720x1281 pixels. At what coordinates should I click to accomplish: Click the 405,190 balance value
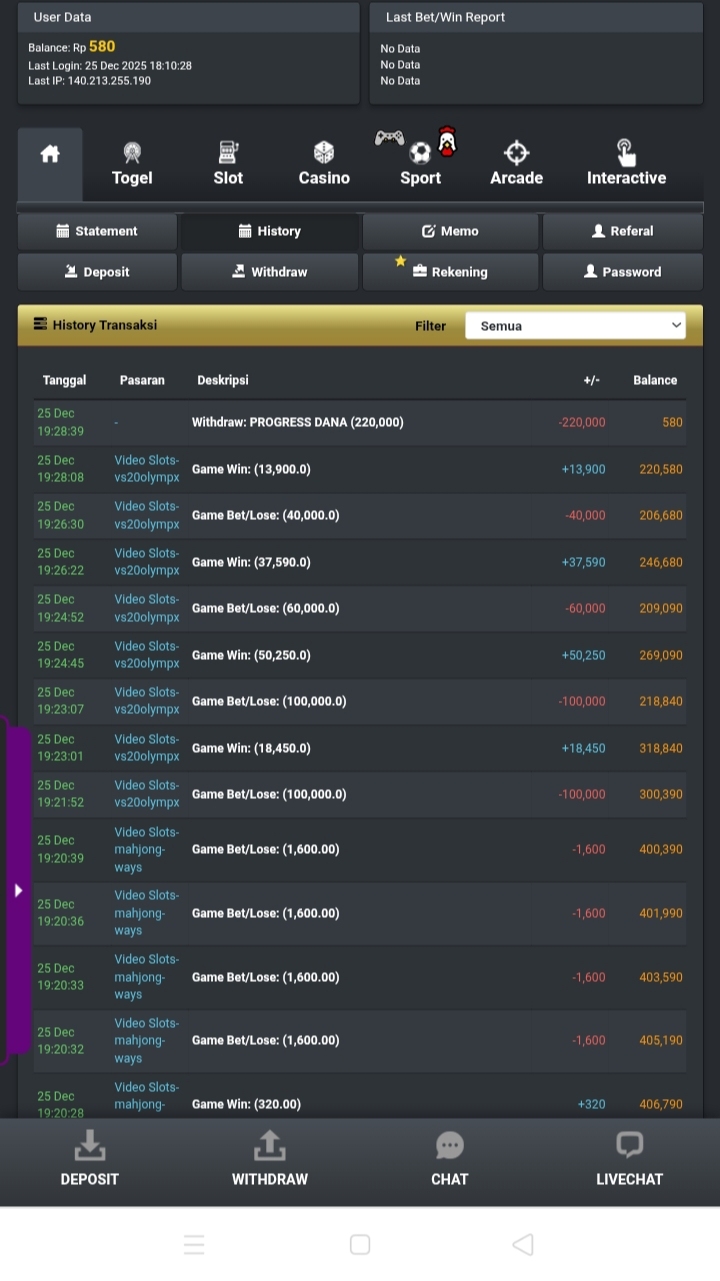pos(661,1040)
